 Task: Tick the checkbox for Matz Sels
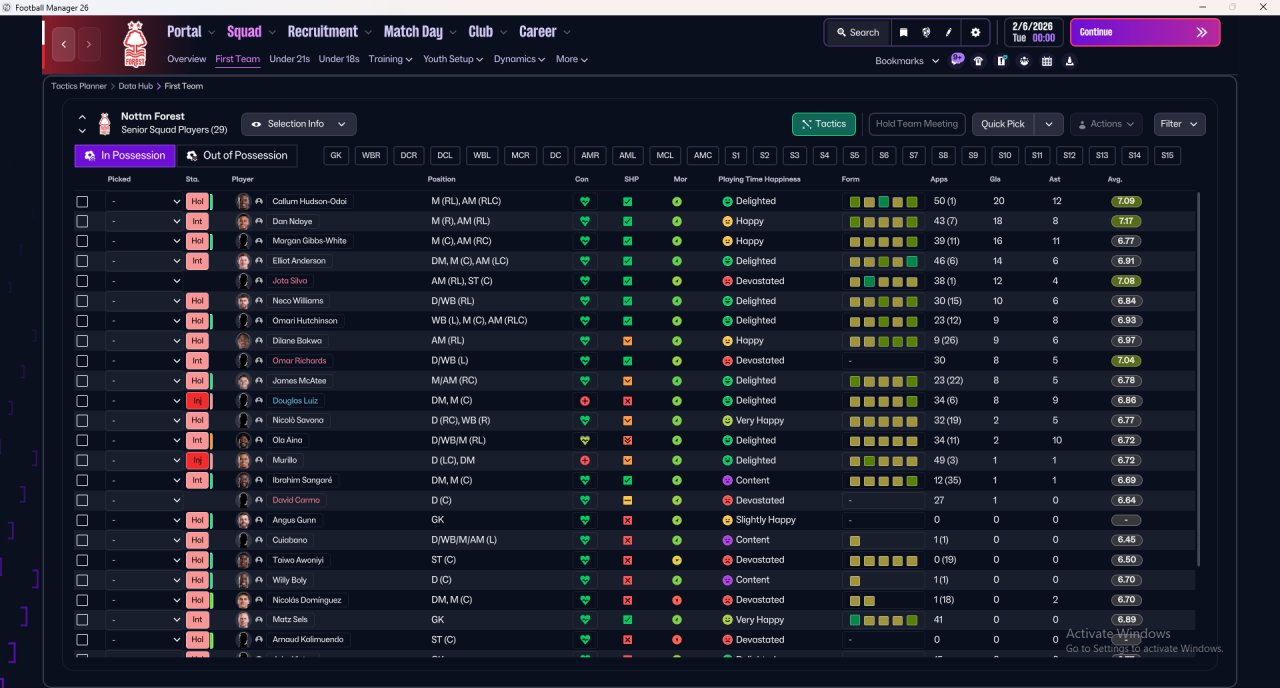(x=82, y=620)
